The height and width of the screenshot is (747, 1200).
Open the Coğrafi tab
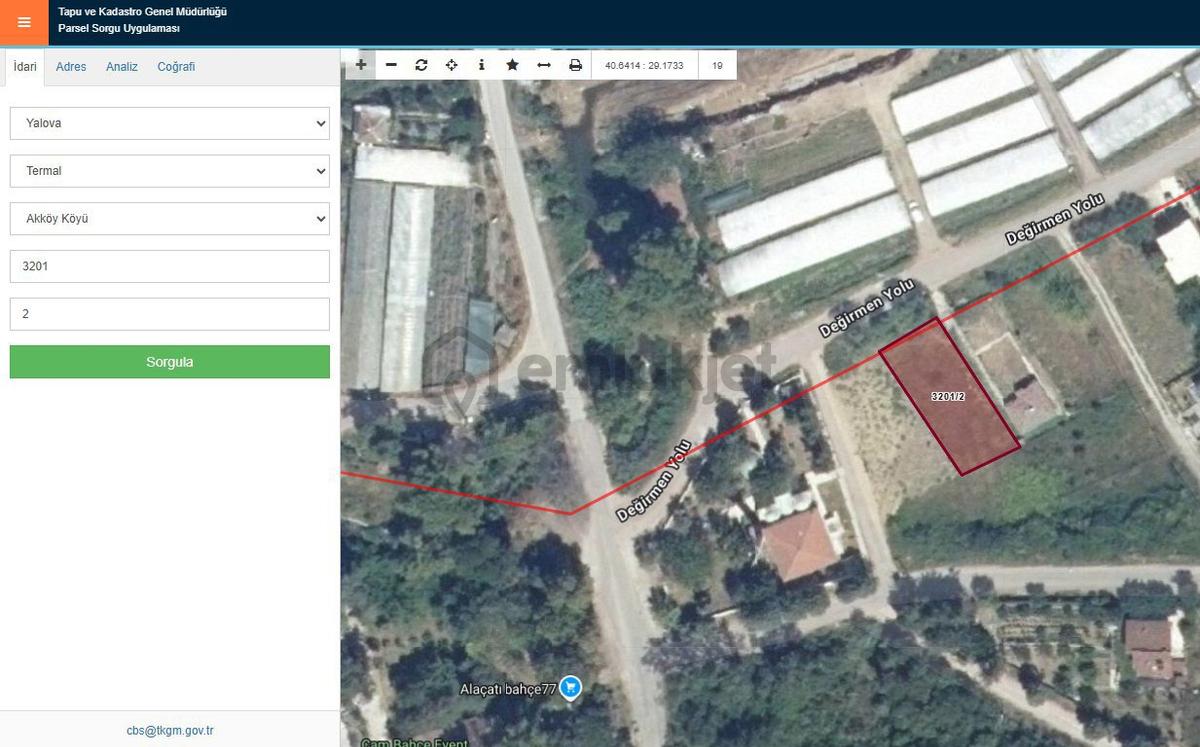(x=176, y=67)
